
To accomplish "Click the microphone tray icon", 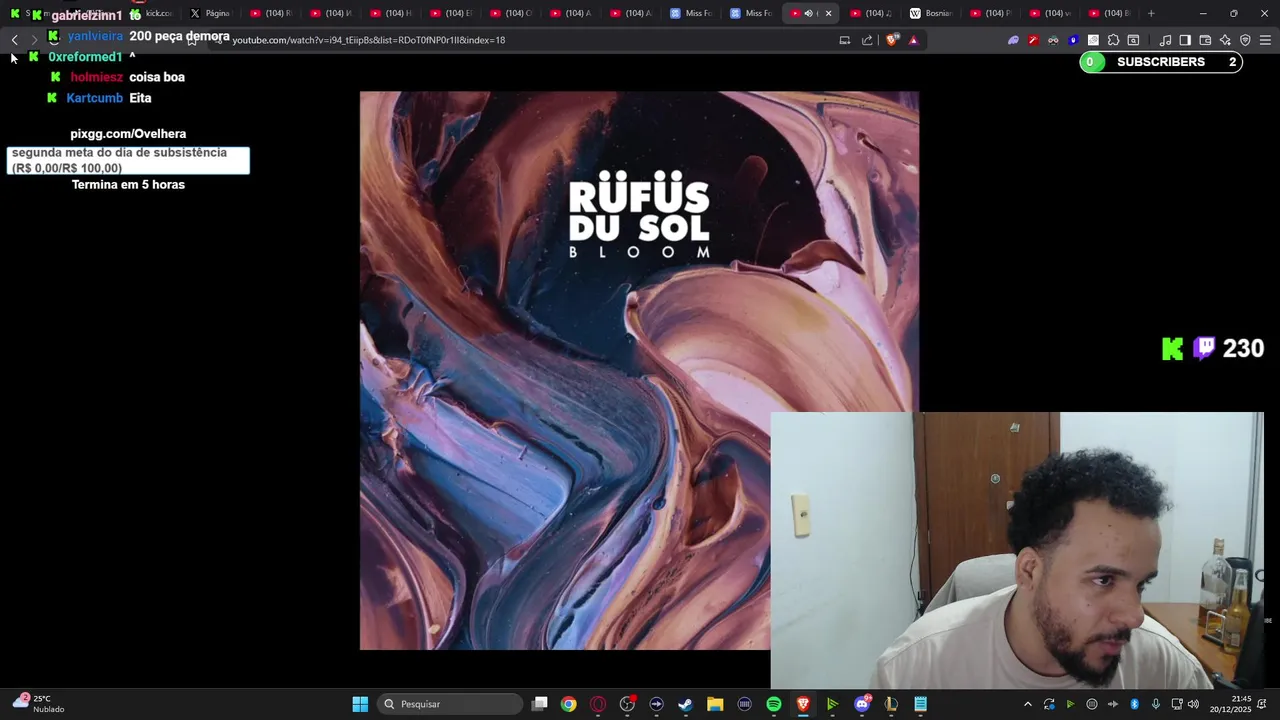I will (x=1155, y=704).
